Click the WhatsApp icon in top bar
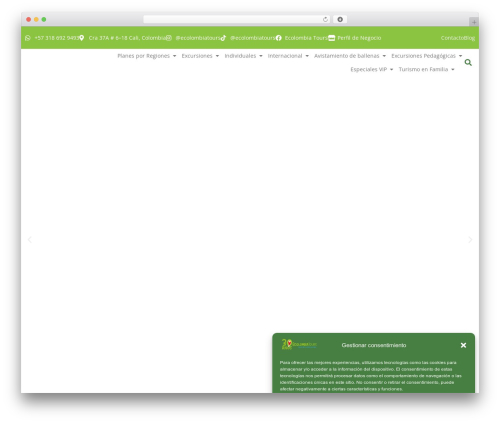 pyautogui.click(x=28, y=38)
